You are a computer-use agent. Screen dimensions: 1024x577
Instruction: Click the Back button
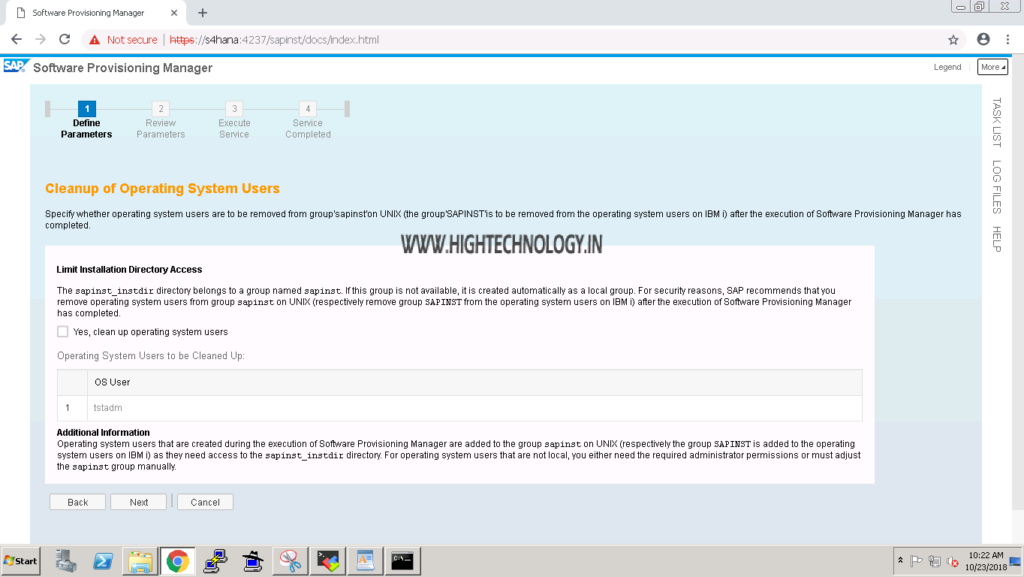click(78, 502)
